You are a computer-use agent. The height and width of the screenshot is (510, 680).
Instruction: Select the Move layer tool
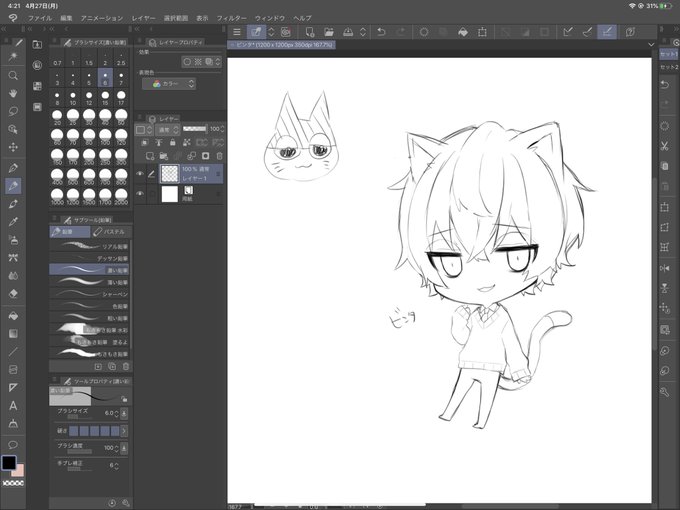click(x=13, y=147)
